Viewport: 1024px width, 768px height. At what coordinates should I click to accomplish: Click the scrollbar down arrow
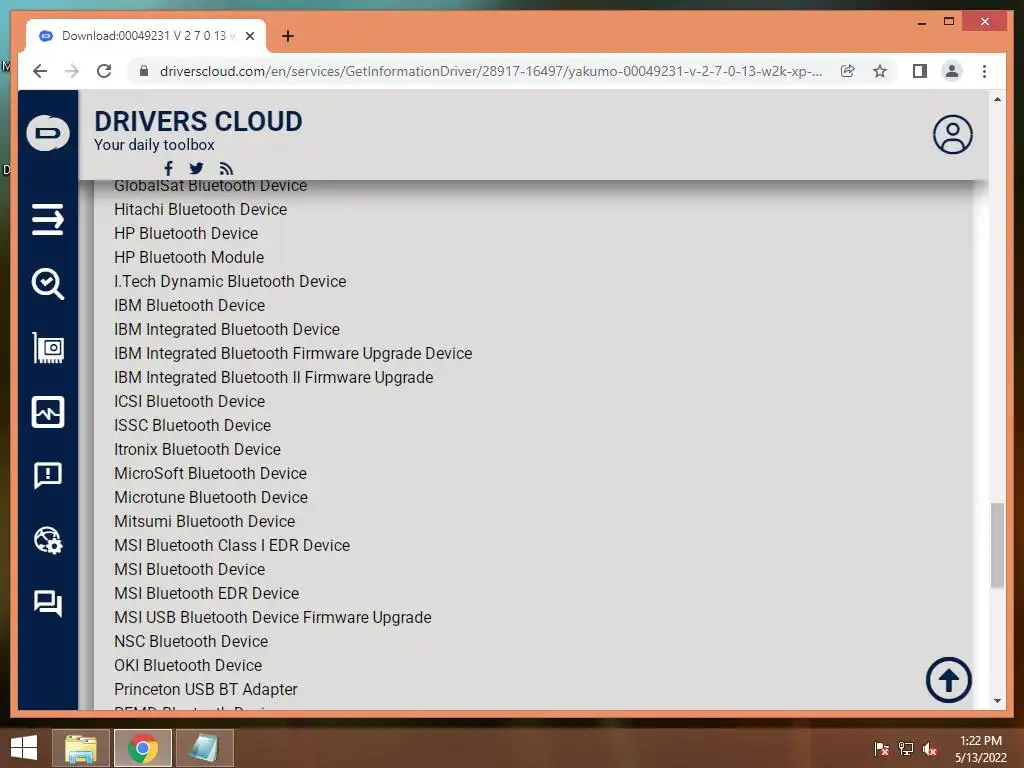coord(997,701)
